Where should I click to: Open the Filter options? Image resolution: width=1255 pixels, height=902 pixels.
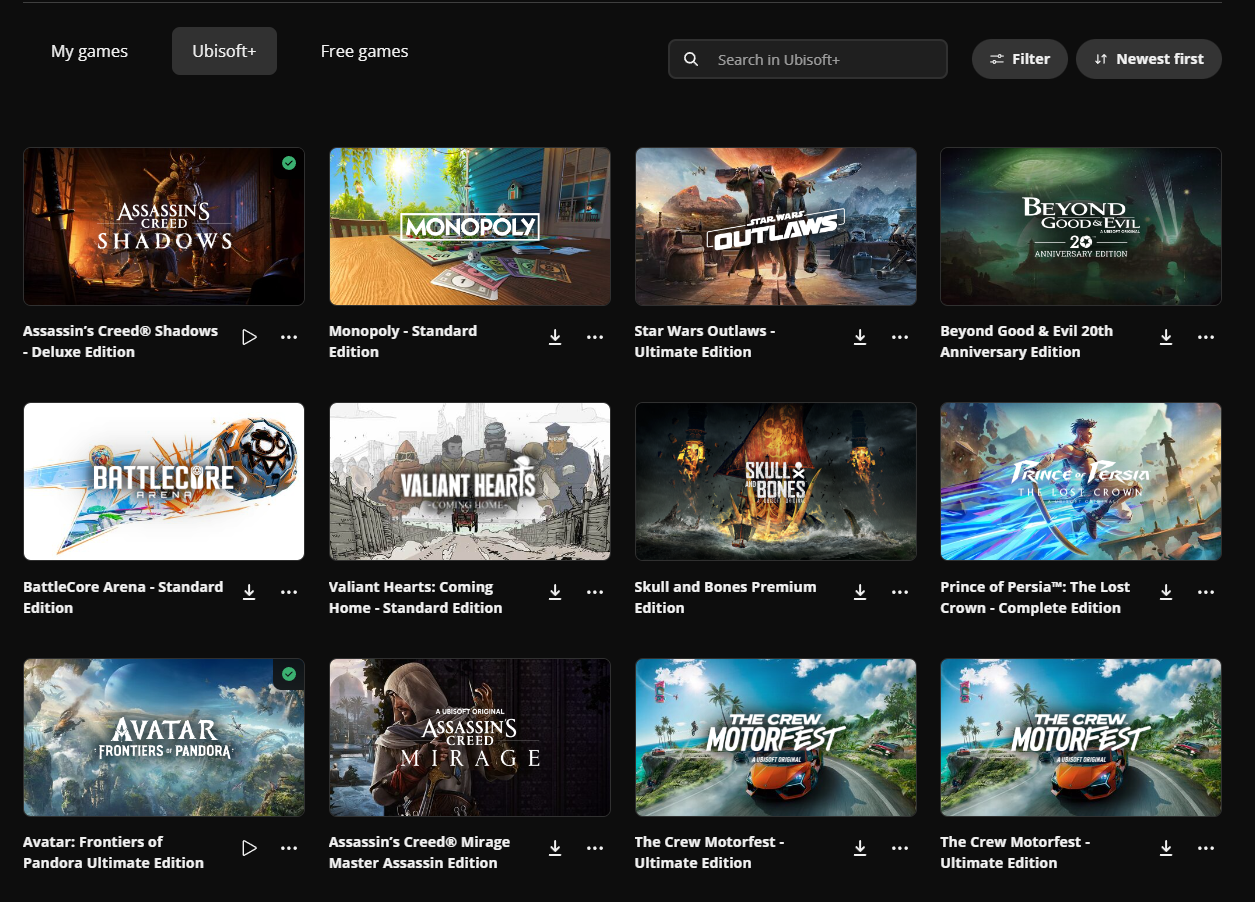pos(1020,59)
